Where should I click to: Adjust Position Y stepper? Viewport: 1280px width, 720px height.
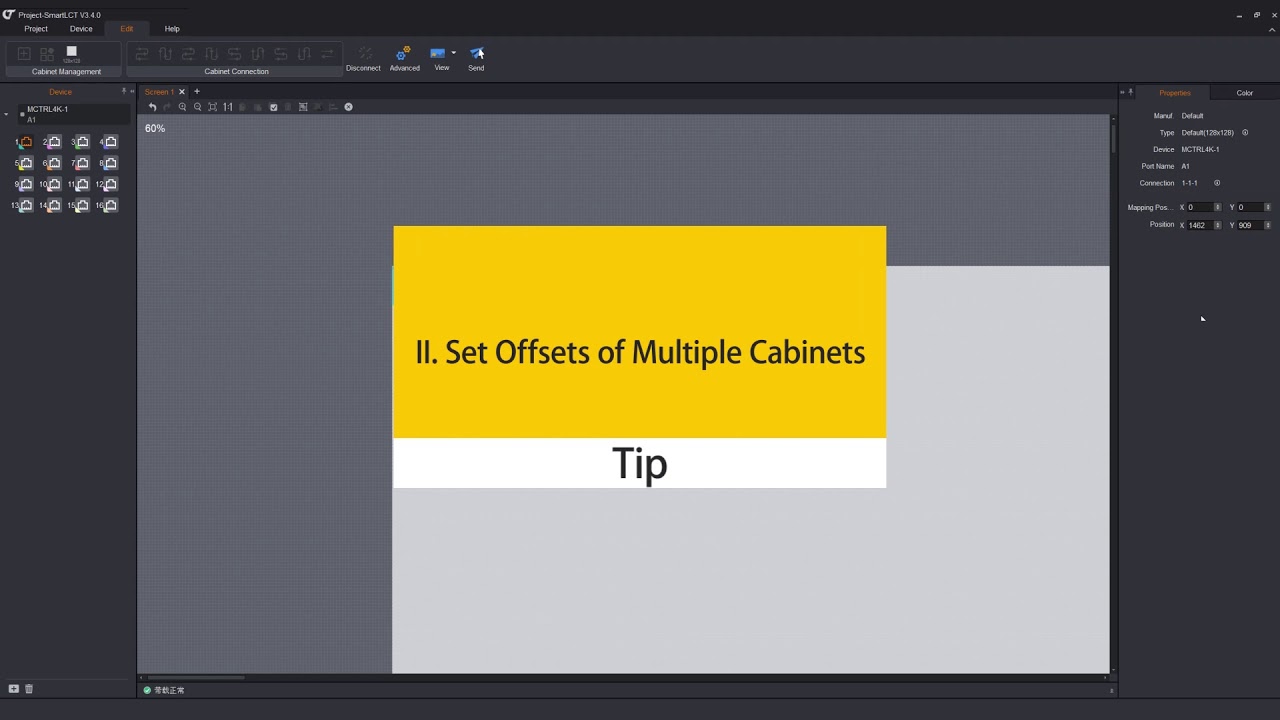1268,225
